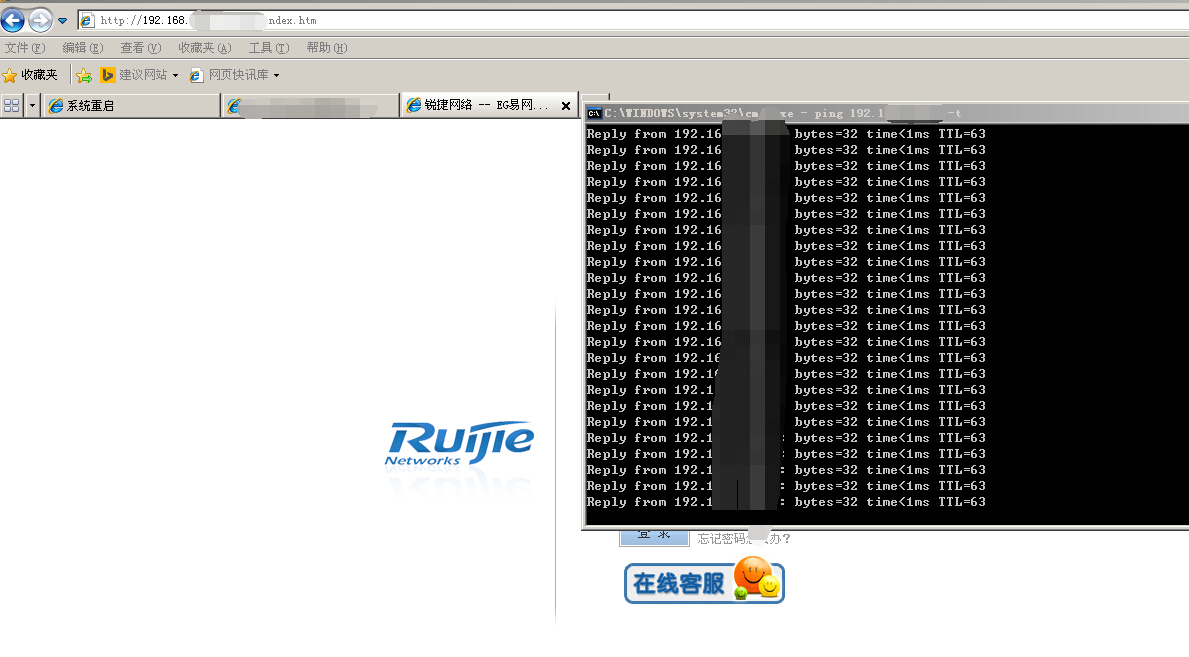Click the page icon in address bar
This screenshot has height=657, width=1189.
click(x=88, y=20)
